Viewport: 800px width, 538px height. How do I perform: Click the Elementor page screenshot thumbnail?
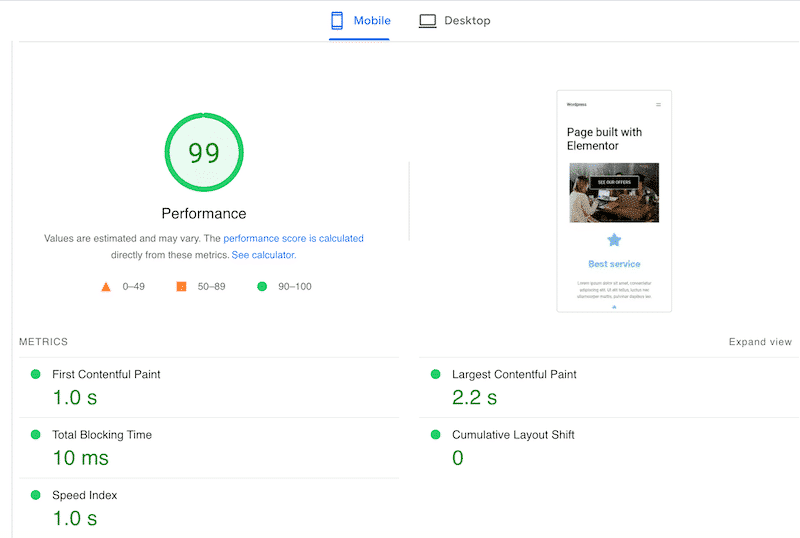tap(614, 201)
